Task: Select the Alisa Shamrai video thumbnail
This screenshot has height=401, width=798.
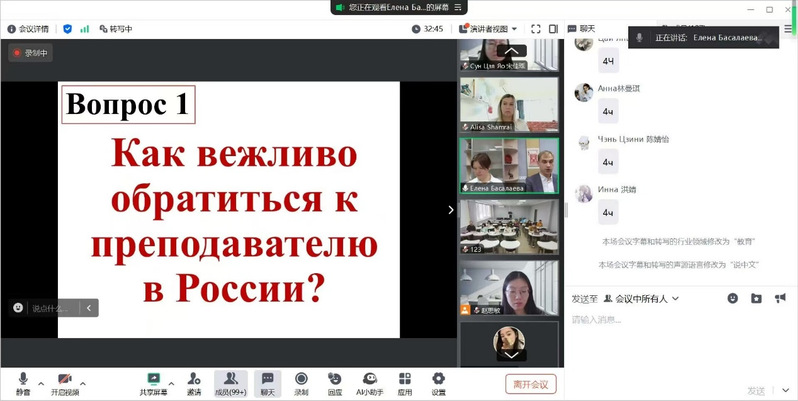Action: tap(508, 105)
